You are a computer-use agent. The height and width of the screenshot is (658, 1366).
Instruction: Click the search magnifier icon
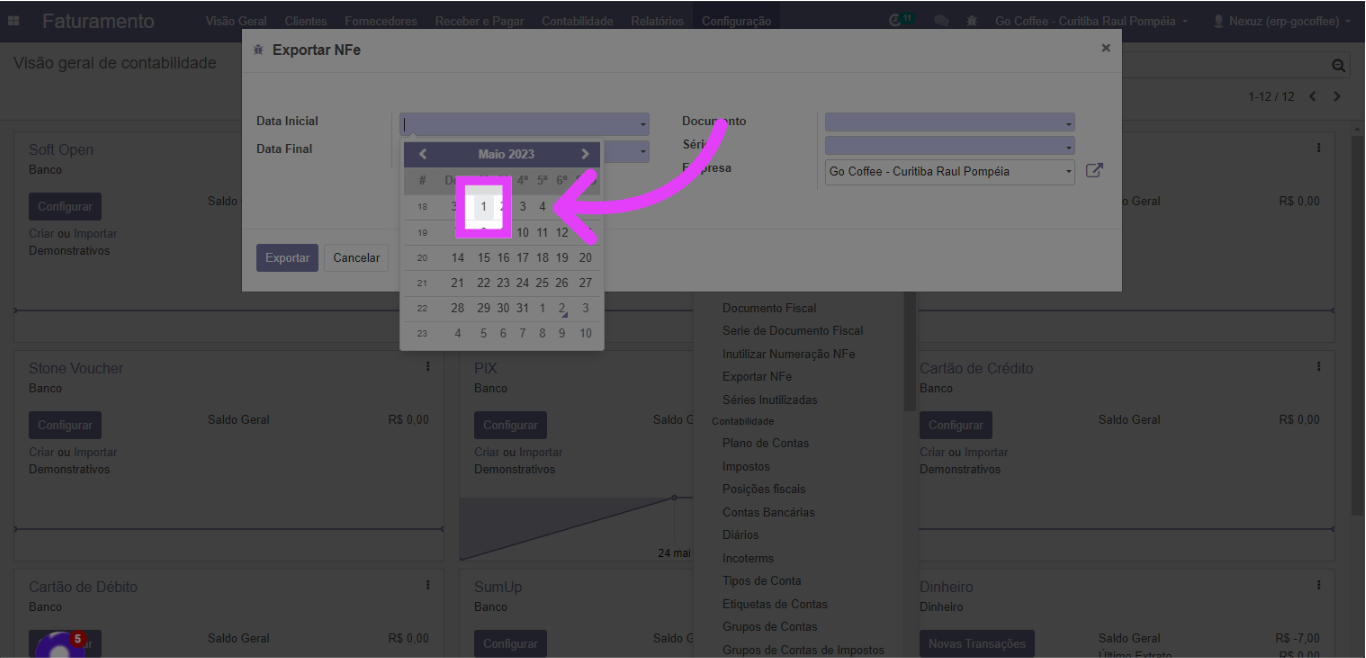pyautogui.click(x=1338, y=66)
